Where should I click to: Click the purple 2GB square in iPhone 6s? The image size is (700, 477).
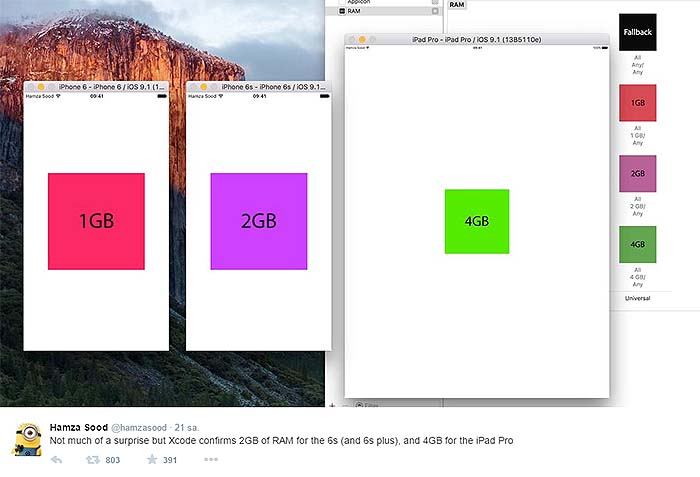tap(258, 221)
